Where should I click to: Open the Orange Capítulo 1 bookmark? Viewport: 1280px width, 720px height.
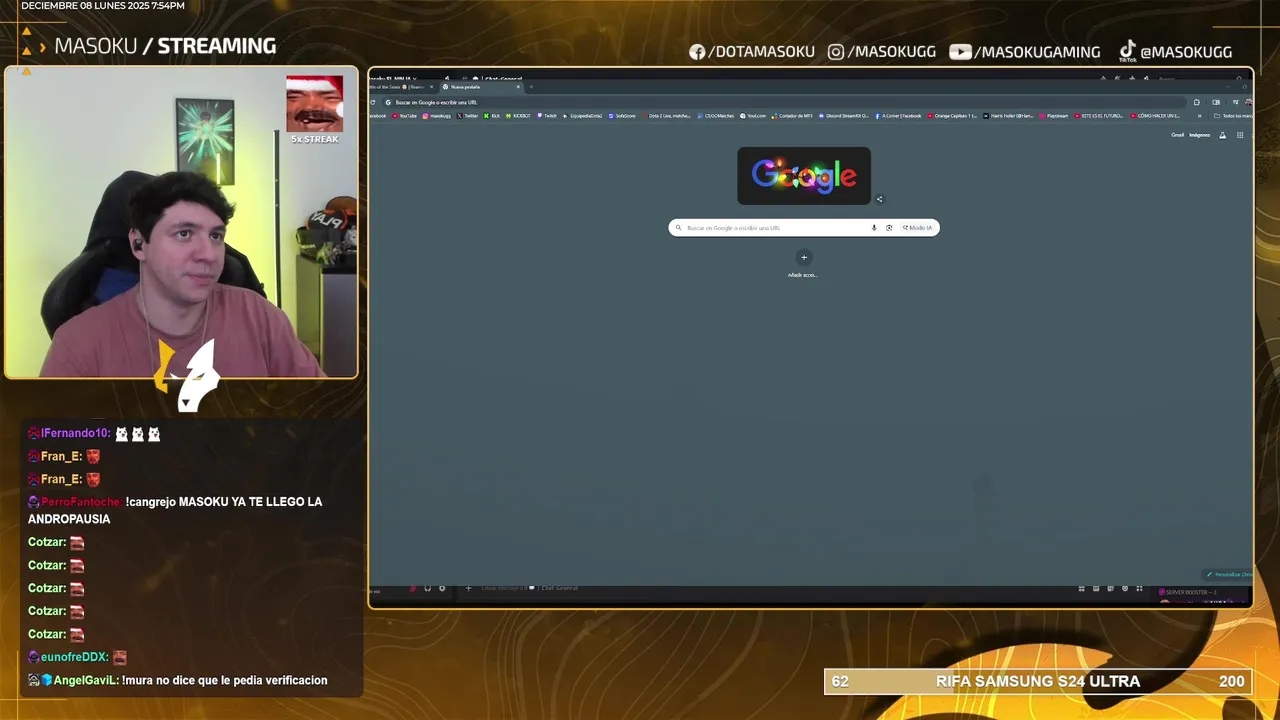click(953, 116)
